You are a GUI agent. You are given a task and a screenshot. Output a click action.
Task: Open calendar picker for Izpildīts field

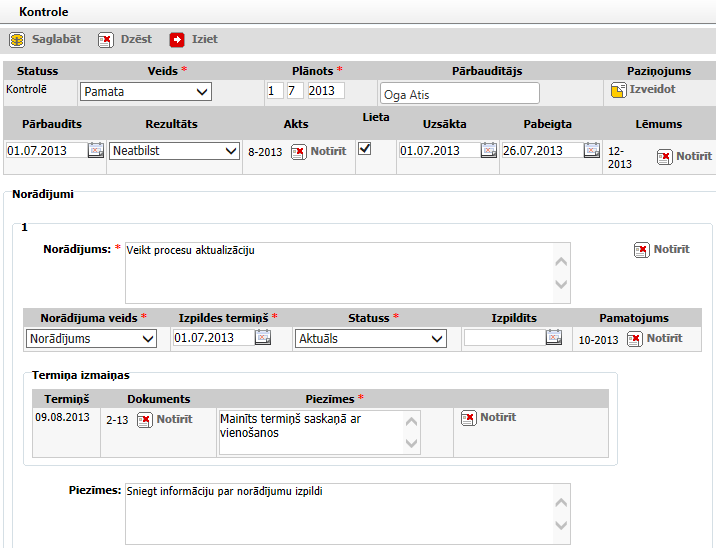[553, 338]
